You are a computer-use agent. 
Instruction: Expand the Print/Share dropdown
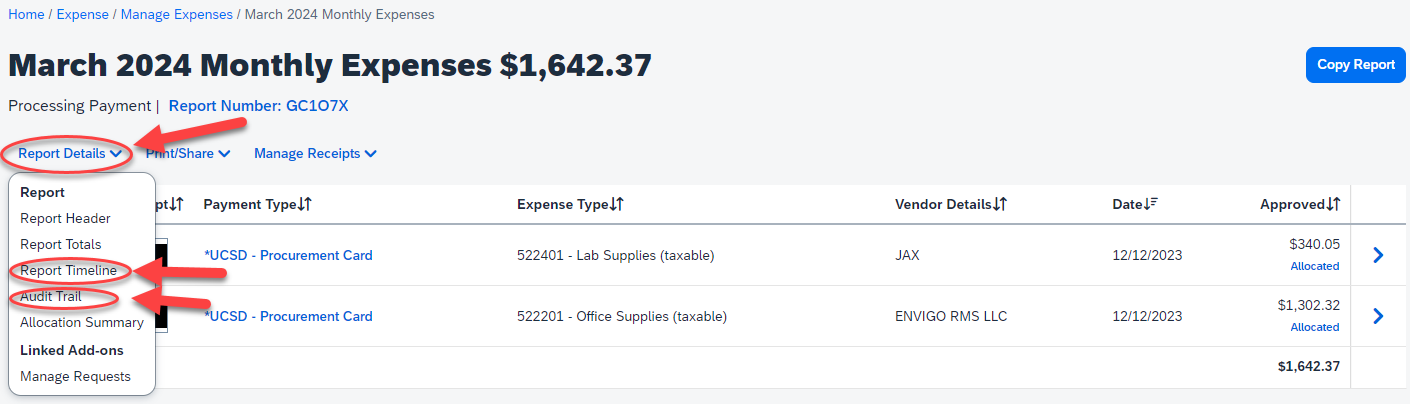click(188, 154)
